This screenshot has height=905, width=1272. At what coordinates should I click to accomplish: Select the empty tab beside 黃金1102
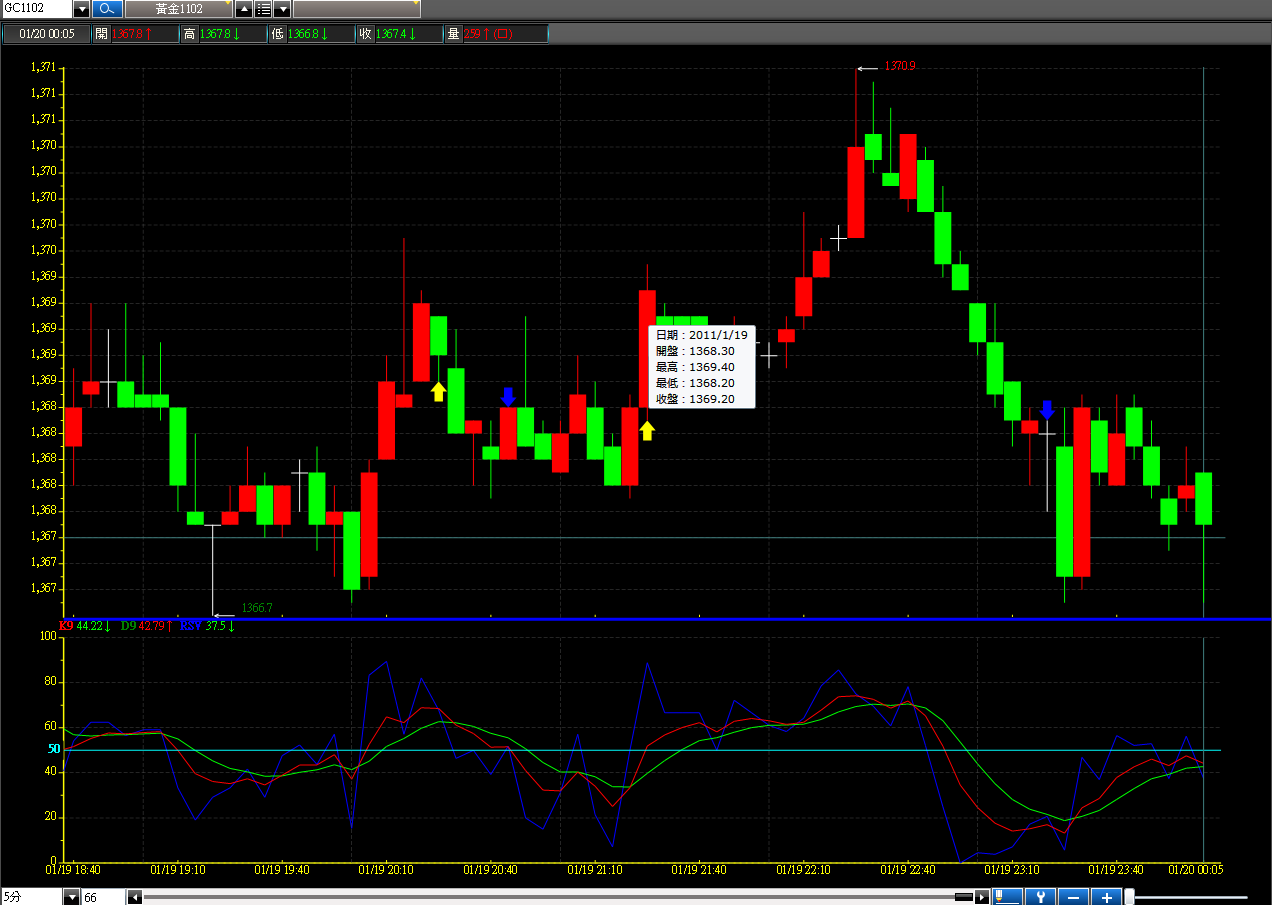(x=356, y=9)
